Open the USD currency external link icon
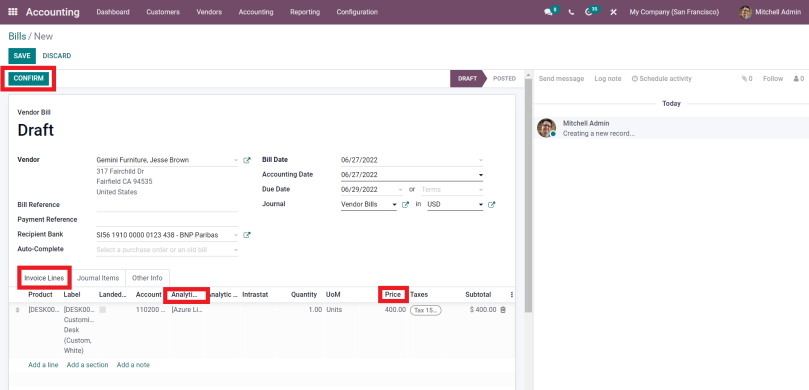This screenshot has width=809, height=390. (492, 205)
